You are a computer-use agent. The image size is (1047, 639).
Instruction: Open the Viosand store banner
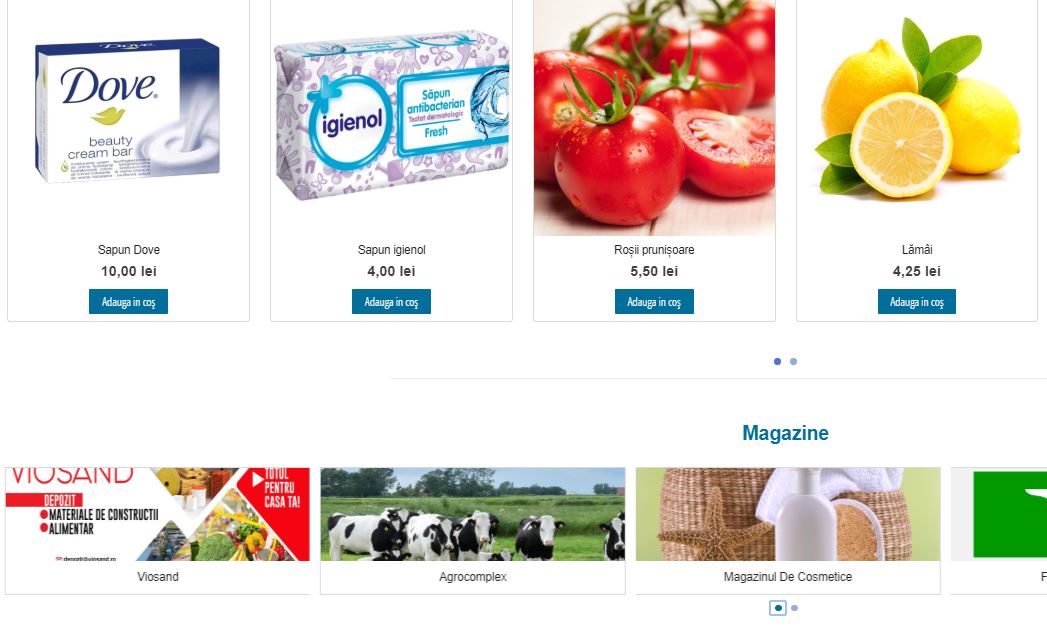158,514
